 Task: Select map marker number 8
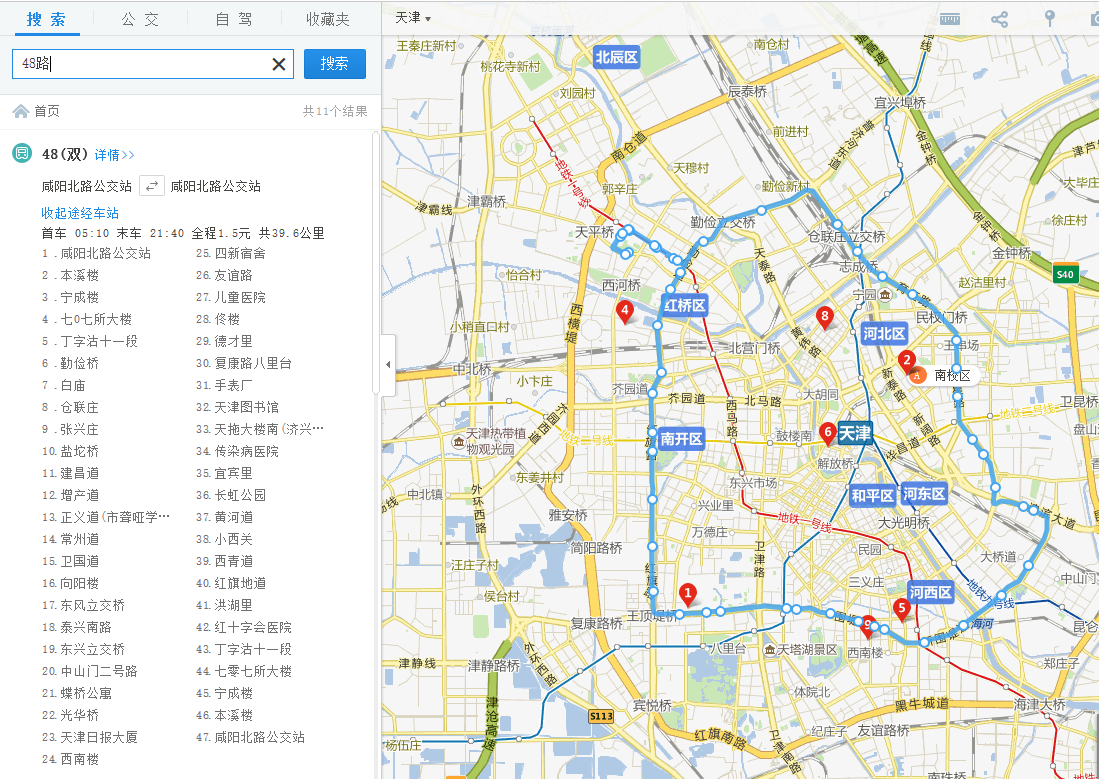point(824,318)
